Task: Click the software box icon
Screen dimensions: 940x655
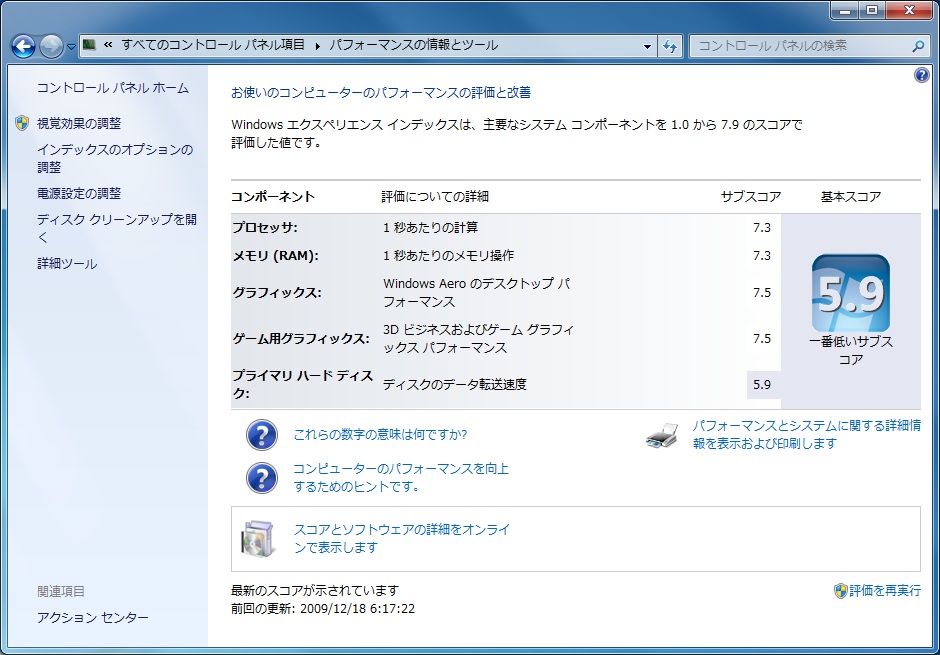Action: 258,539
